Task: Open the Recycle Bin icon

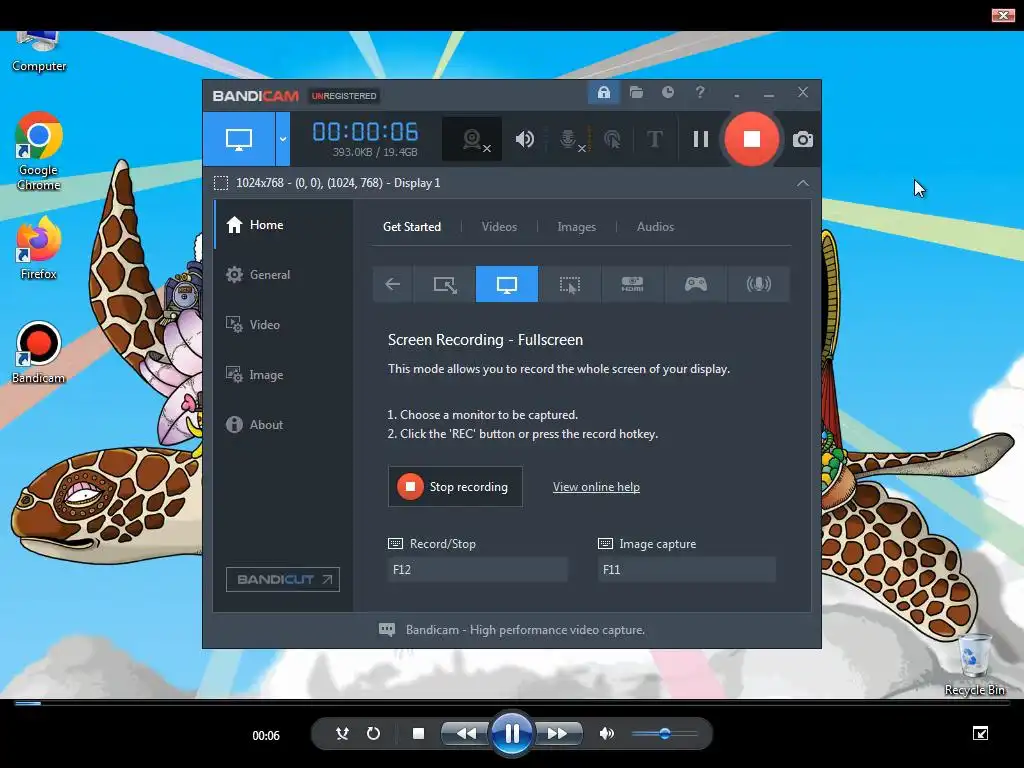Action: point(974,665)
